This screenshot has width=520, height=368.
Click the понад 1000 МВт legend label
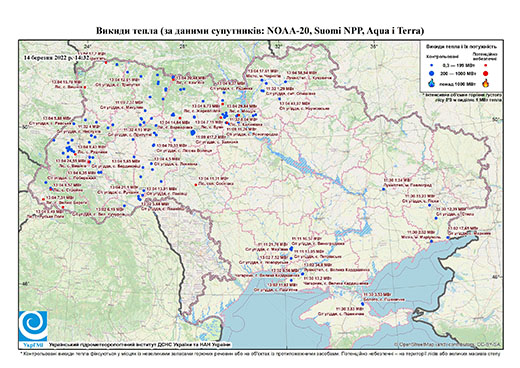pyautogui.click(x=457, y=83)
